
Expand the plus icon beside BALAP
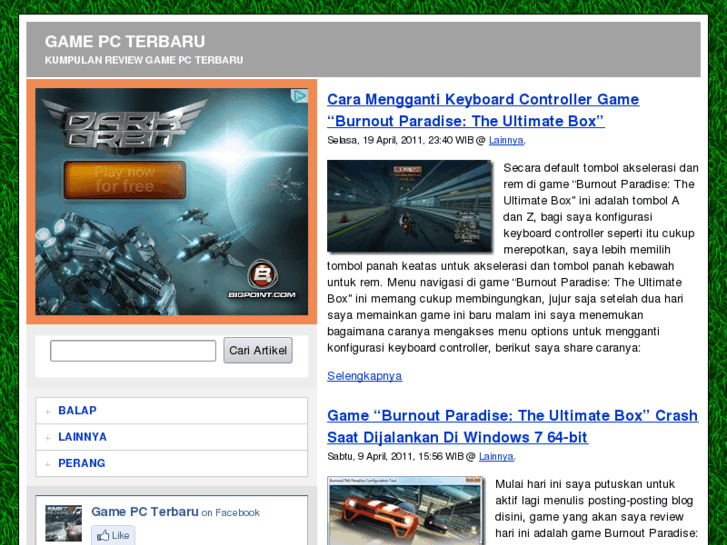pyautogui.click(x=48, y=411)
